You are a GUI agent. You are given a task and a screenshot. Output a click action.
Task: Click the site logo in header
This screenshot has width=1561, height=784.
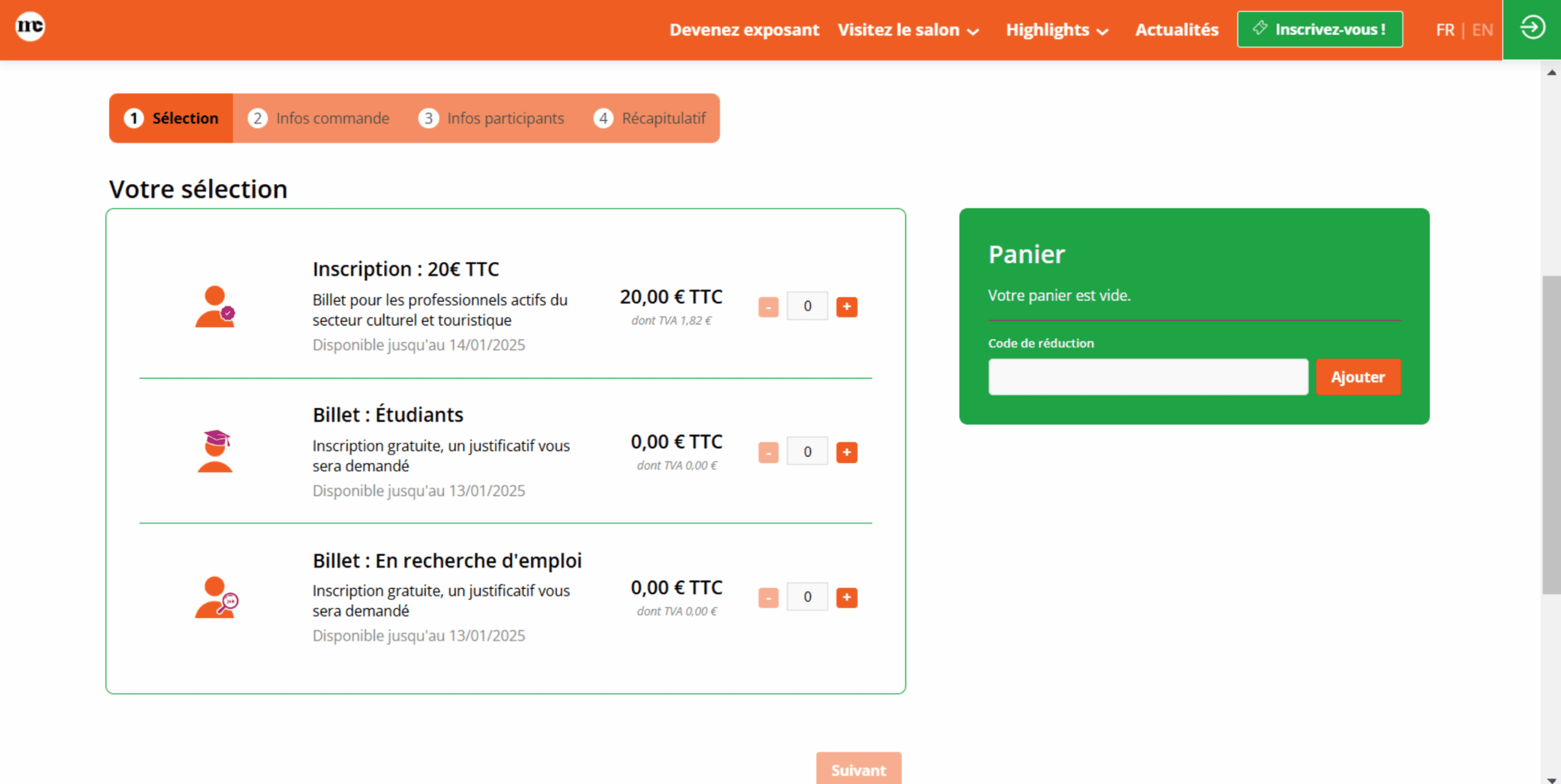(30, 27)
